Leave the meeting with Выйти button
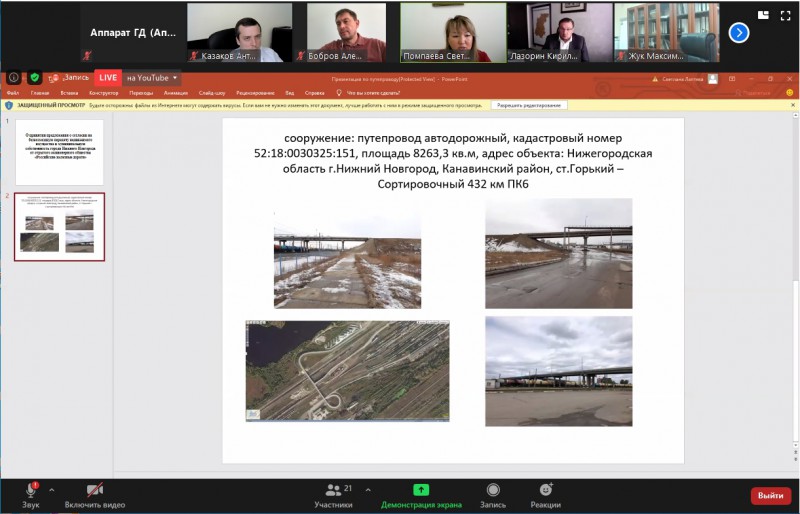800x514 pixels. [x=770, y=496]
